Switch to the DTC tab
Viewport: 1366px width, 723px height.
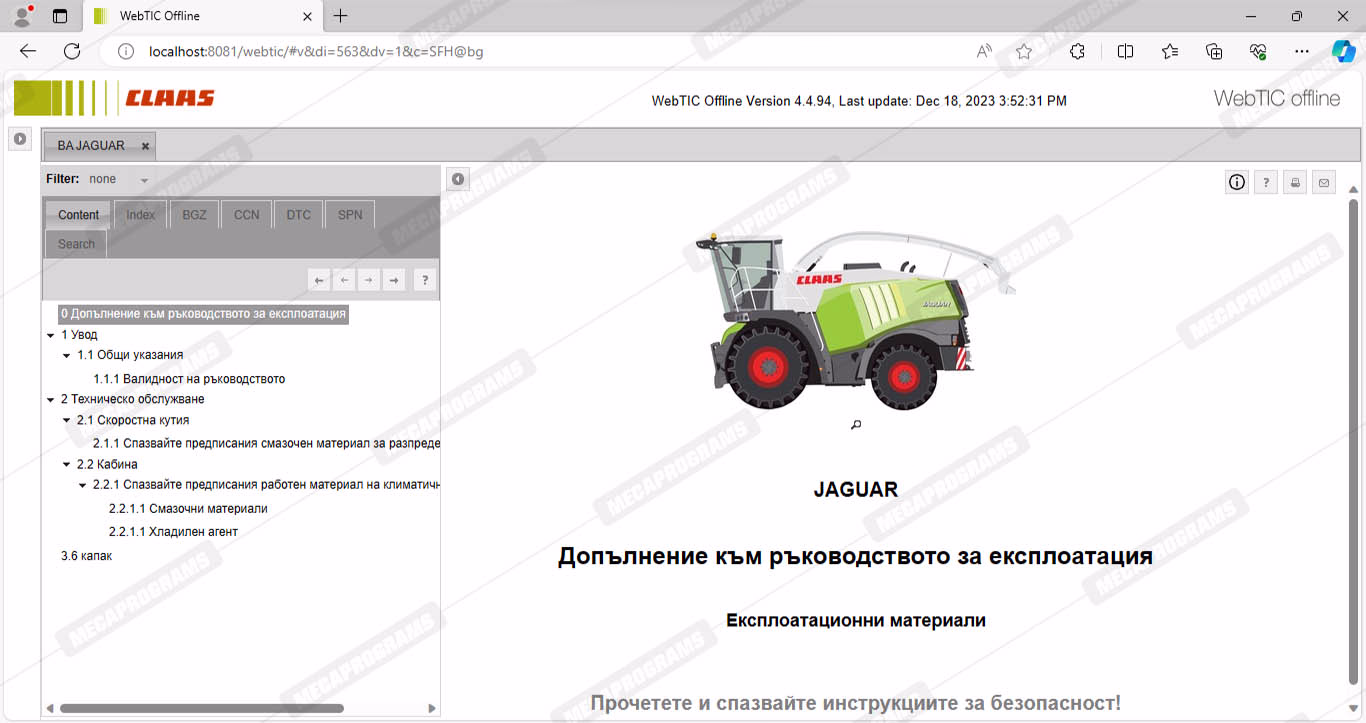(298, 215)
